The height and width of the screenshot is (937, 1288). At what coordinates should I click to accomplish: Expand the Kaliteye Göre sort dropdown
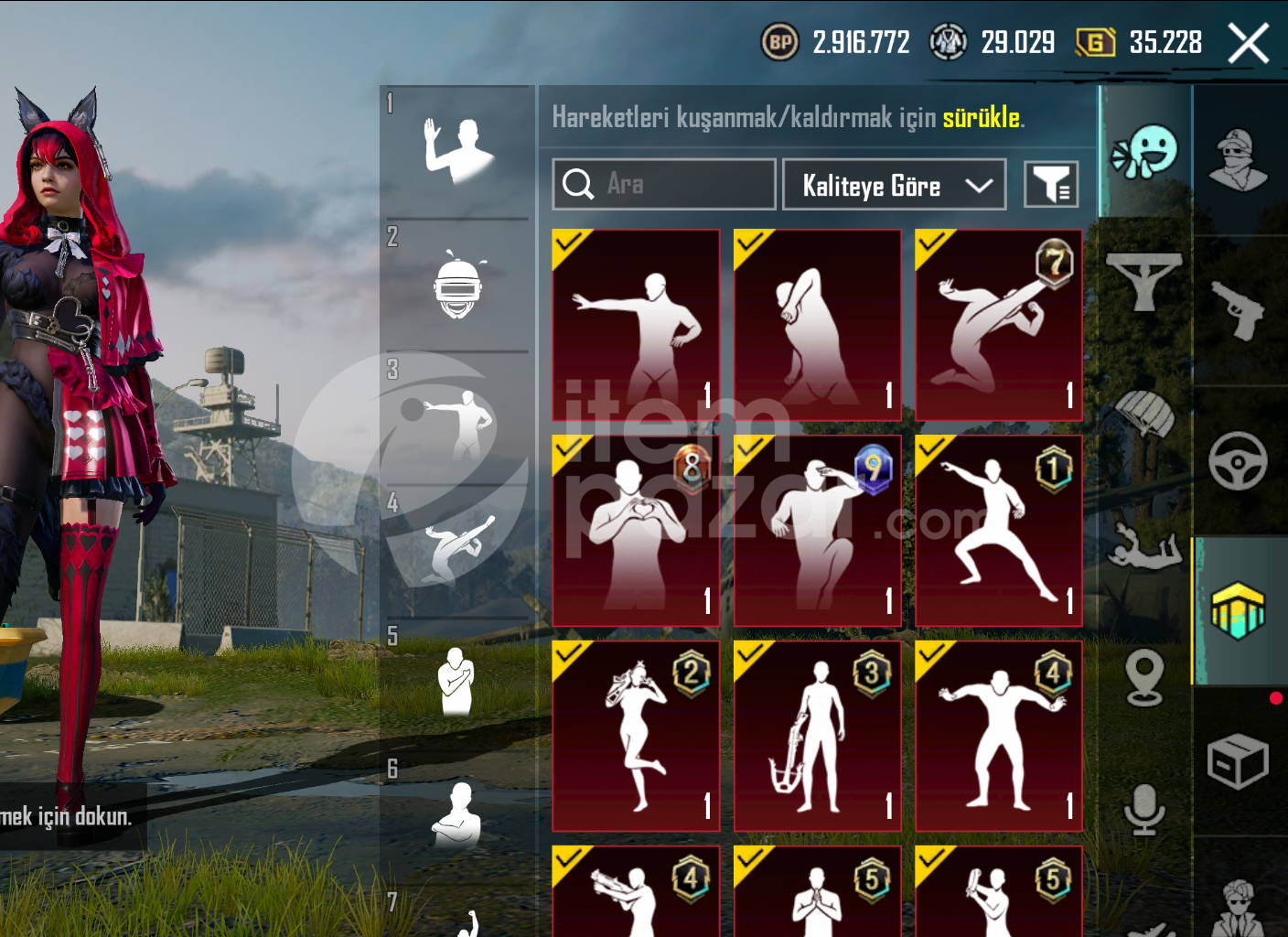tap(895, 185)
